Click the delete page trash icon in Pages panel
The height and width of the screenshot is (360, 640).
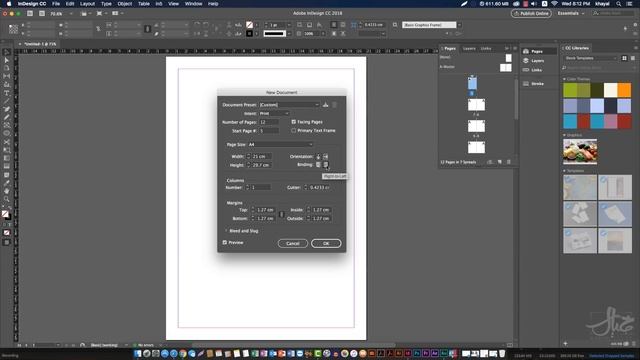[509, 162]
